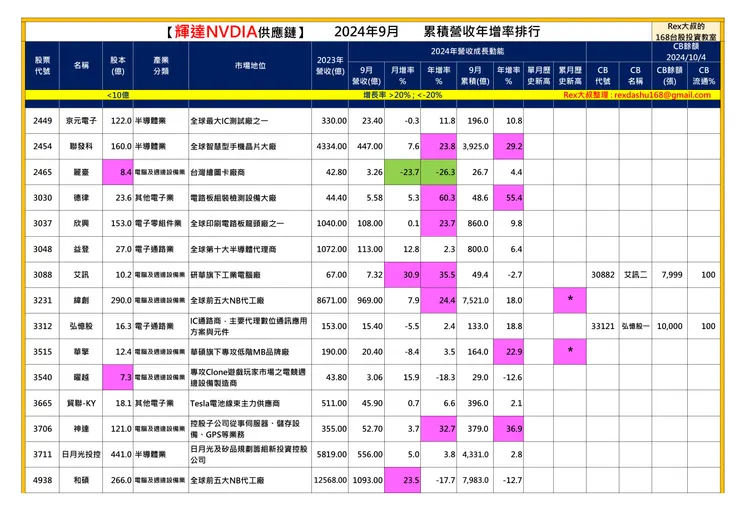Screen dimensions: 740x523
Task: Click the green monthly growth cell -23.7
Action: 403,172
